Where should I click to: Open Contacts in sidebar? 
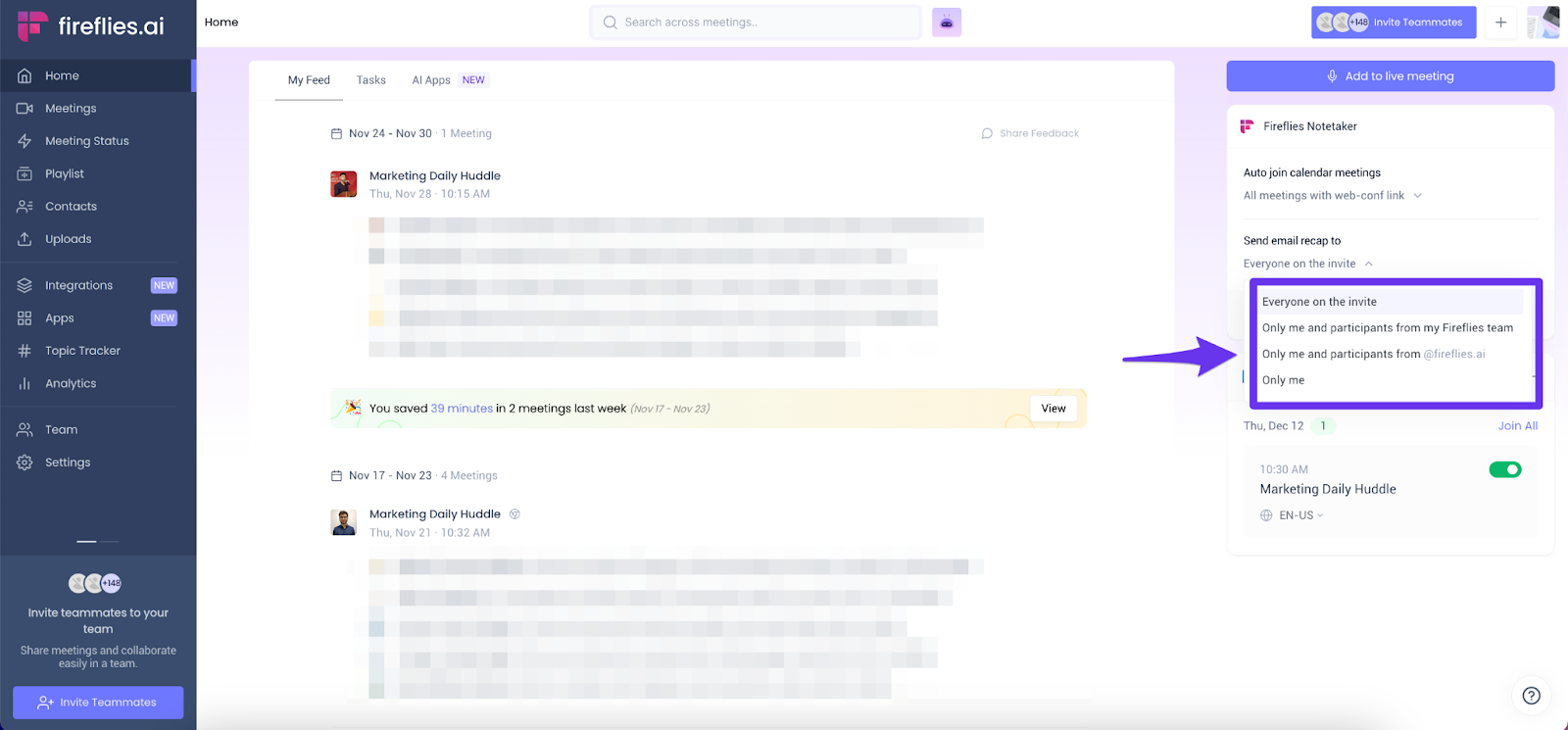coord(97,206)
